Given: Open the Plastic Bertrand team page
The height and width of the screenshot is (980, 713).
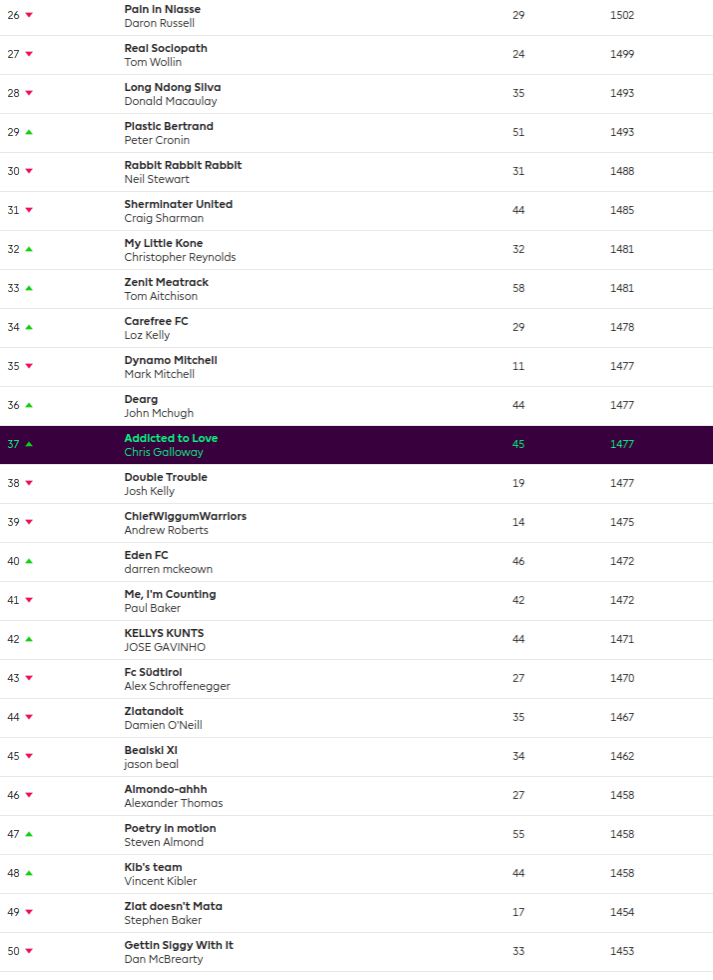Looking at the screenshot, I should (168, 126).
